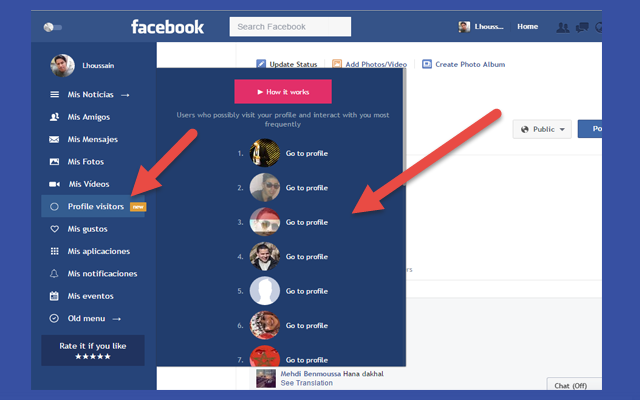
Task: Open visitor number 4 profile picture
Action: [265, 256]
